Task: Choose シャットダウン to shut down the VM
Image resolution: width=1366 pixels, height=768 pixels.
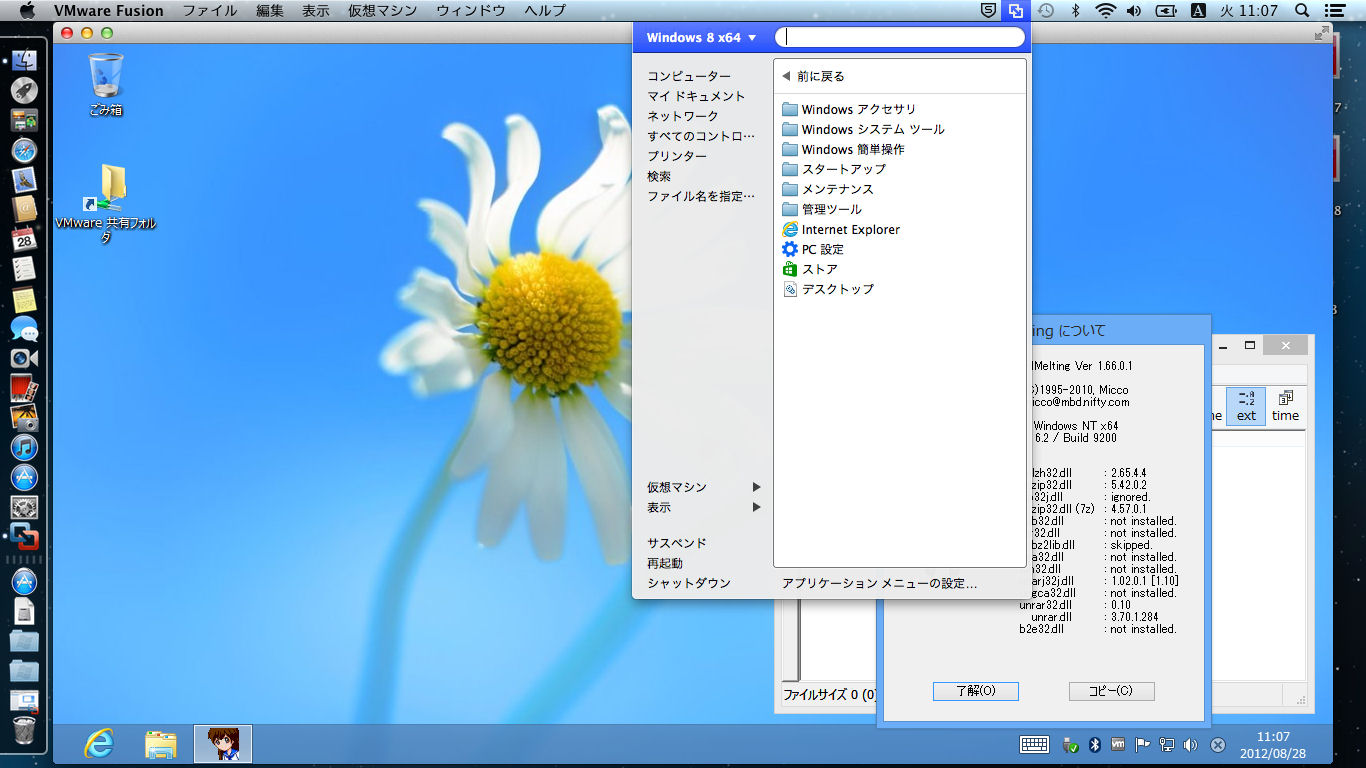Action: tap(689, 583)
